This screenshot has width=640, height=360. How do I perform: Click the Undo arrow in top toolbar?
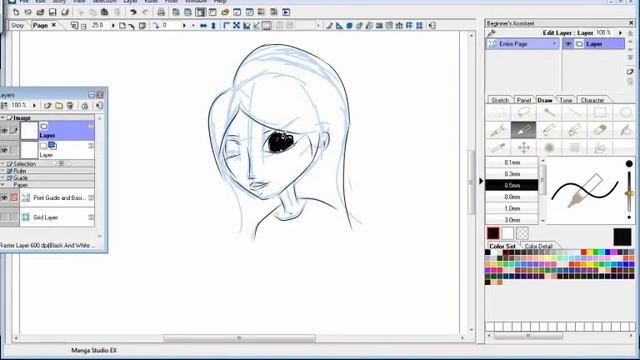133,12
